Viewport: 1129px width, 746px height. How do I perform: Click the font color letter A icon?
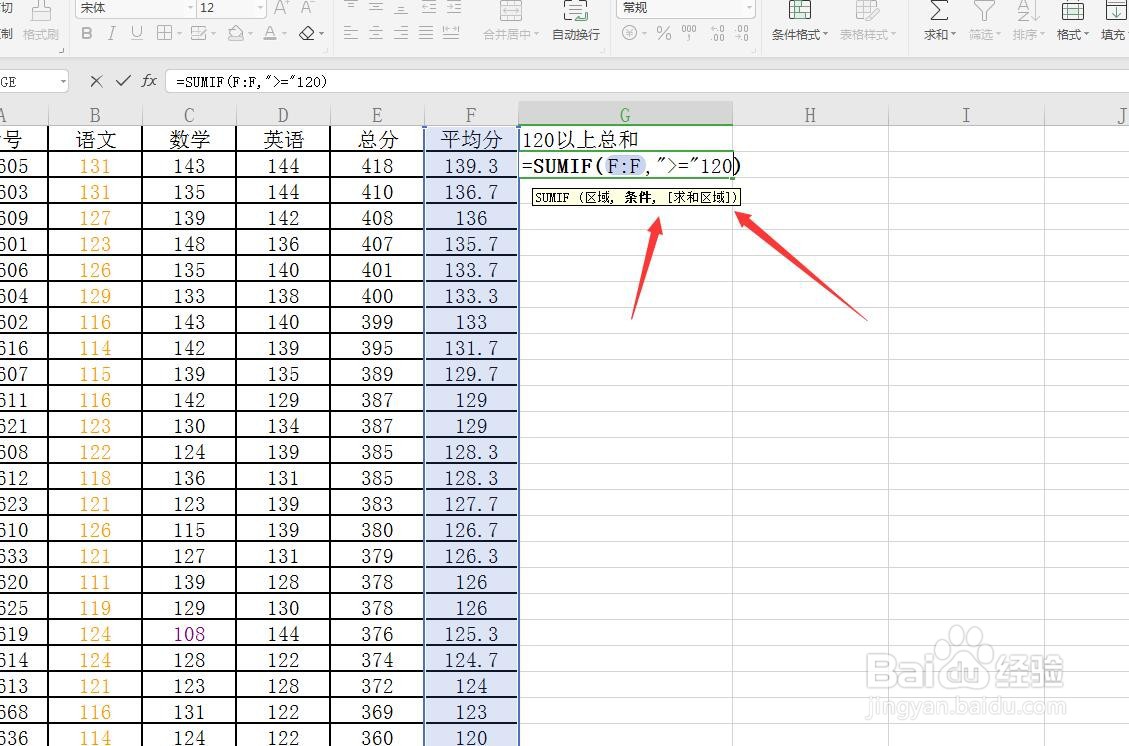(x=270, y=33)
